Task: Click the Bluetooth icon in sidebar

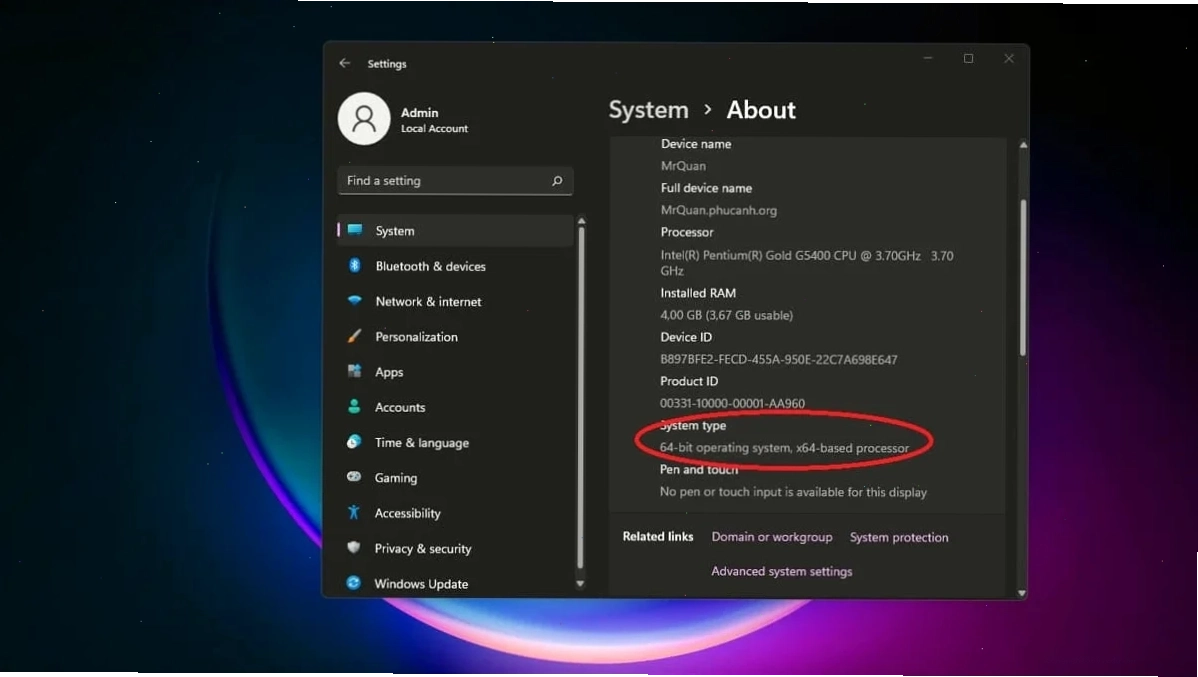Action: point(355,265)
